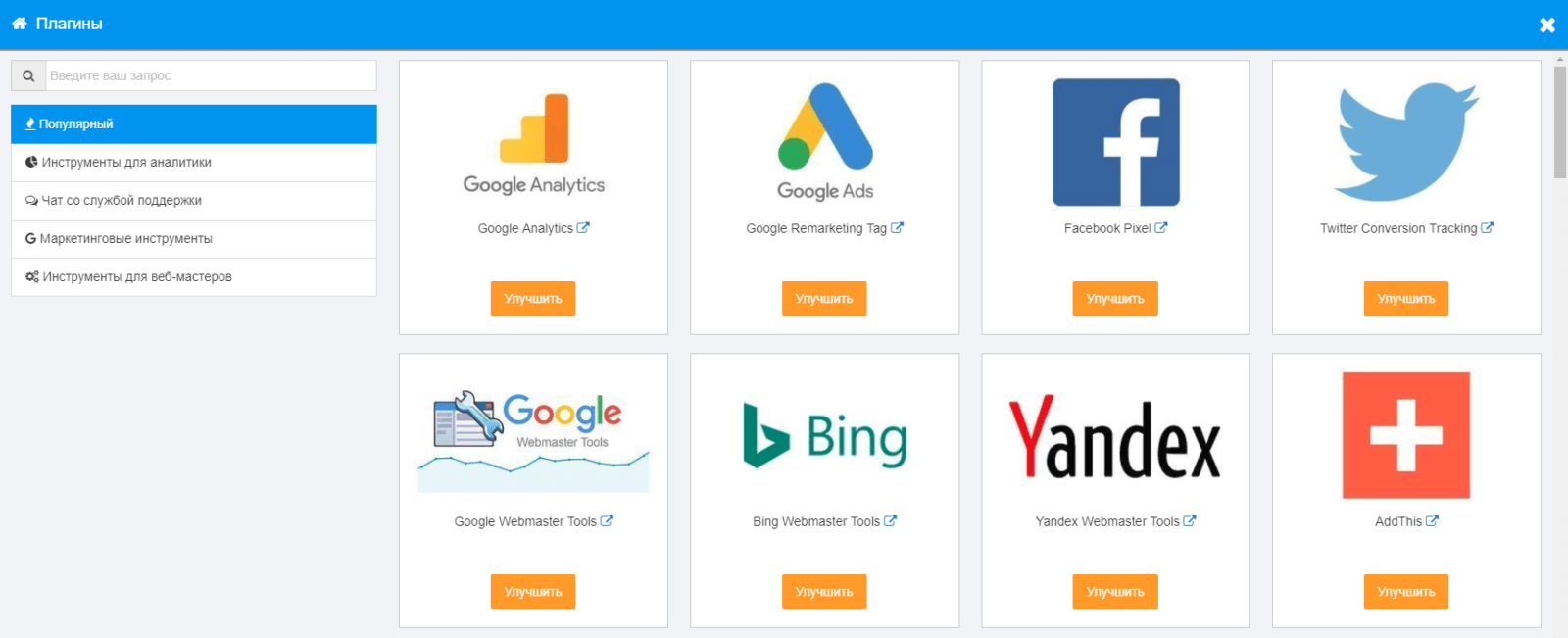Select Инструменты для веб-мастеров category
The width and height of the screenshot is (1568, 638).
click(x=194, y=277)
